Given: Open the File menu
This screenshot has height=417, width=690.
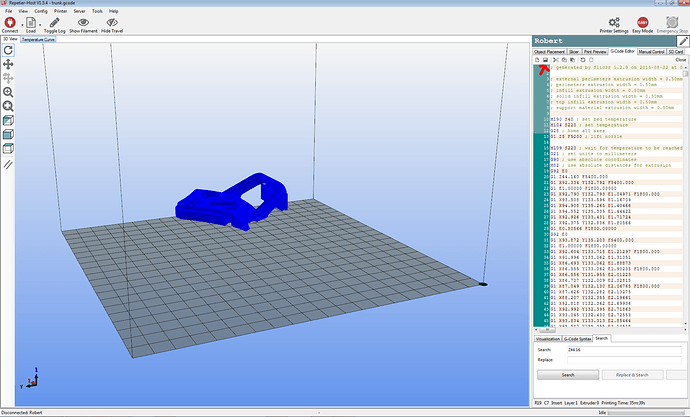Looking at the screenshot, I should coord(8,11).
